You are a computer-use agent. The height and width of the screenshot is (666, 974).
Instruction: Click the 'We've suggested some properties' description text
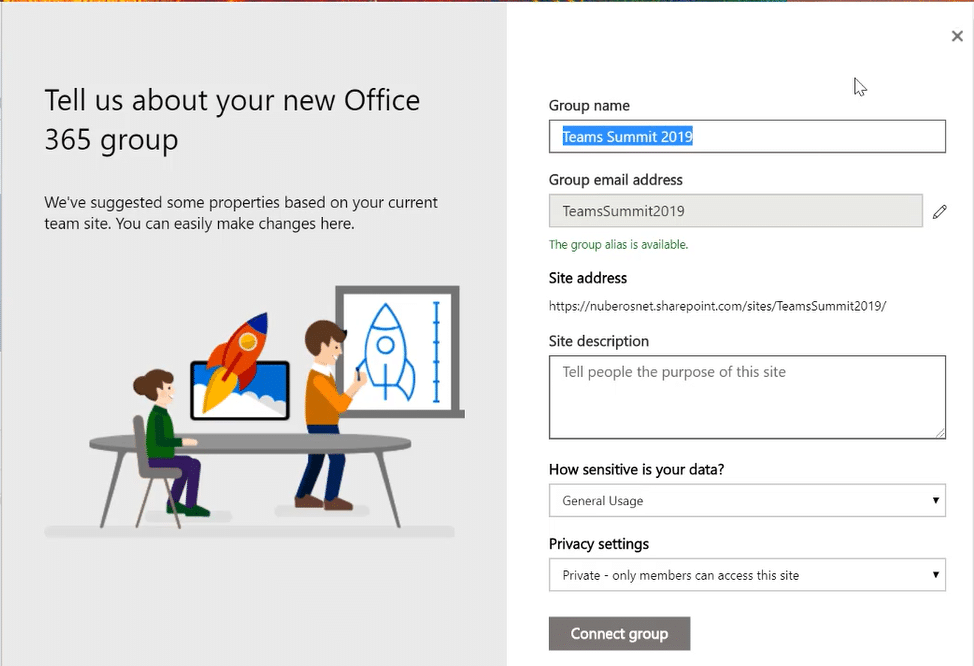[241, 213]
